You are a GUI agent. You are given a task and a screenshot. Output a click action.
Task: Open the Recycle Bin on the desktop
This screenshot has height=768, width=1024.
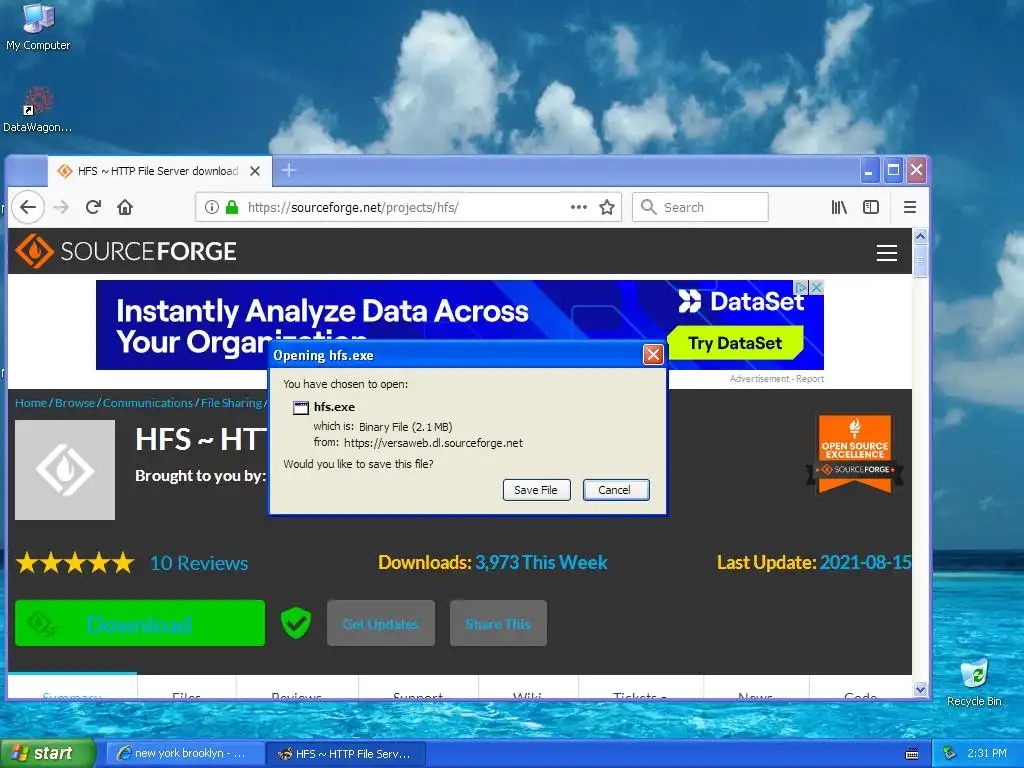pos(974,683)
